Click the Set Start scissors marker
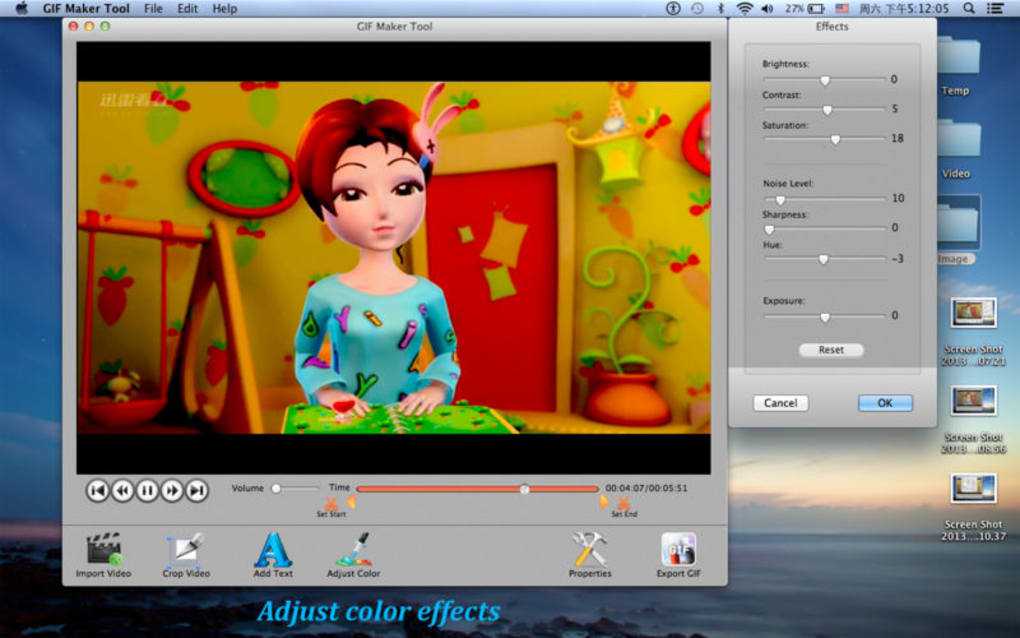The width and height of the screenshot is (1020, 638). (x=330, y=503)
